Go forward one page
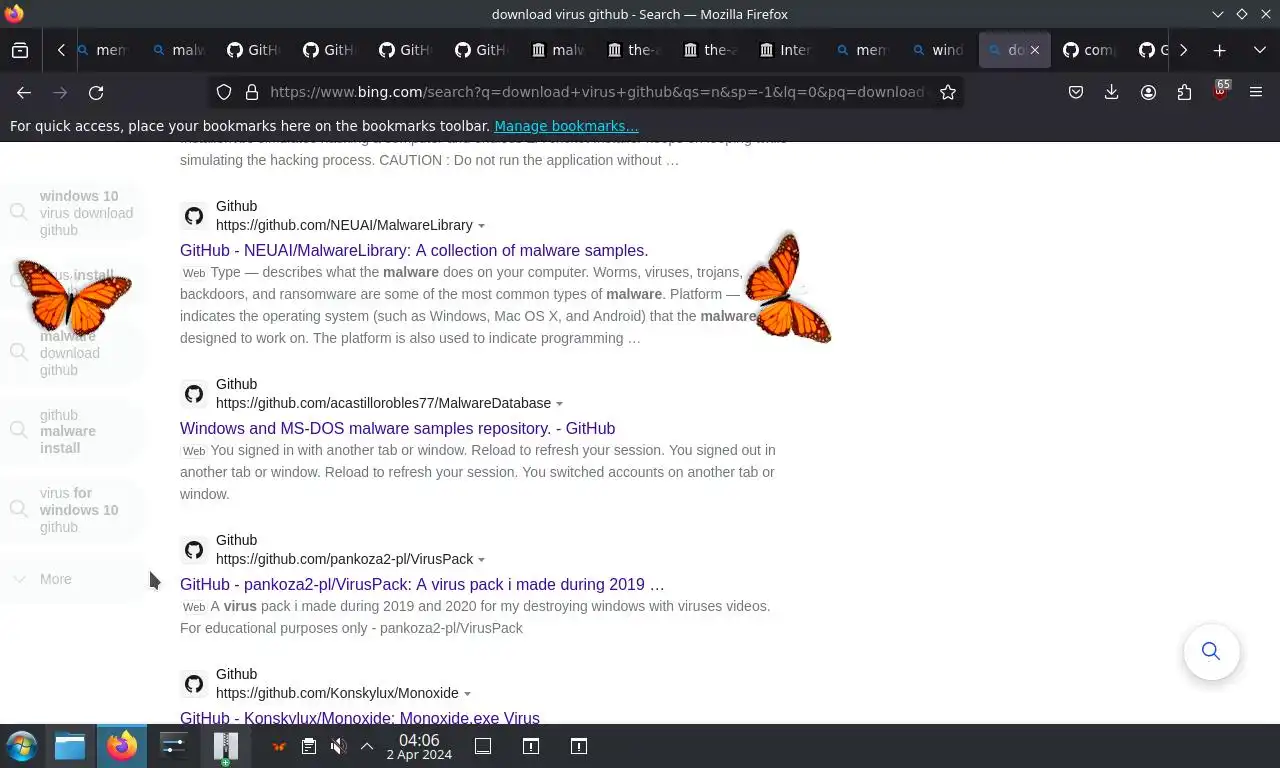1280x768 pixels. click(x=60, y=92)
